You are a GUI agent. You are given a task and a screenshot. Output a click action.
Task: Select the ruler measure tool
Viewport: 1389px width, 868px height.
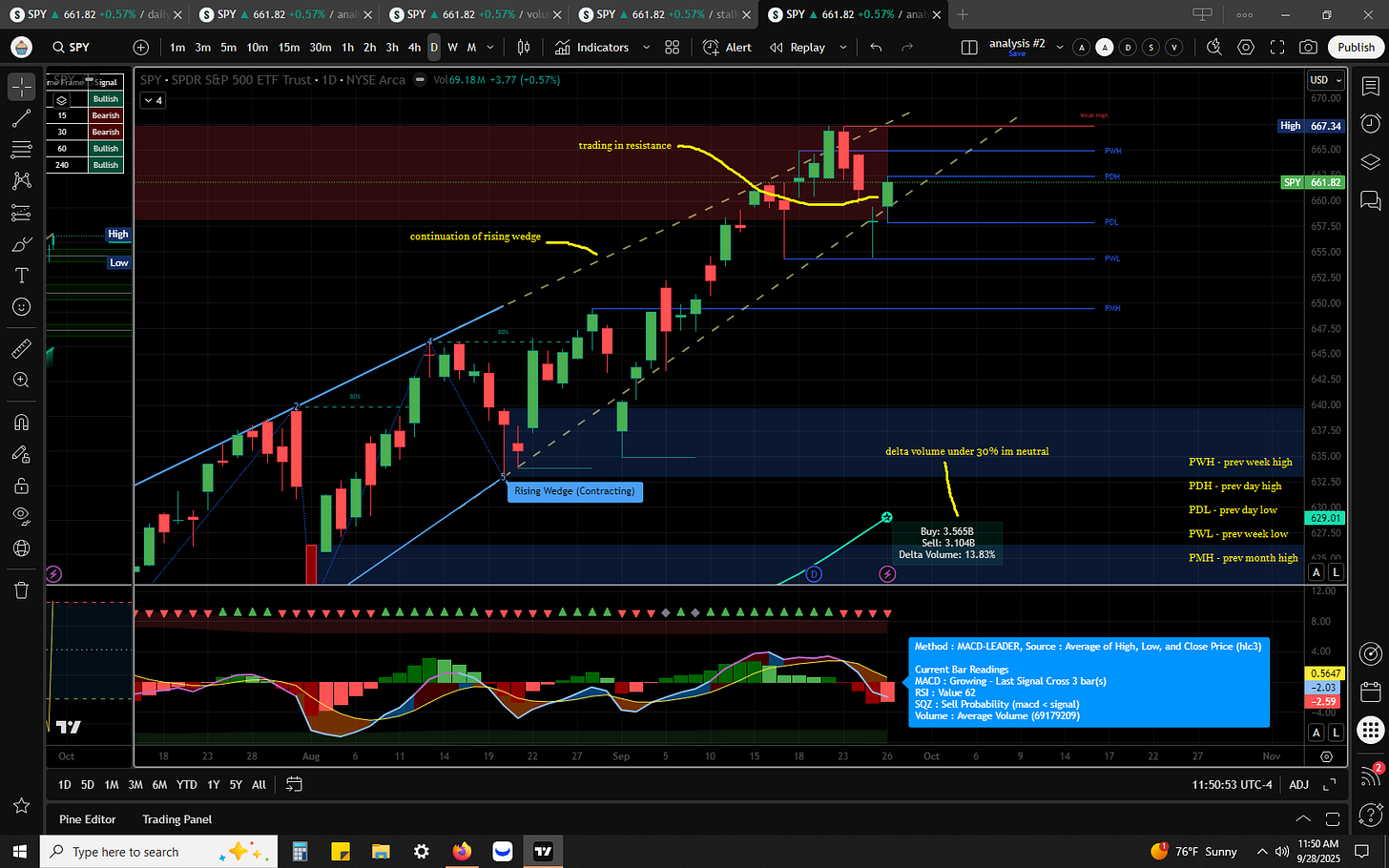point(22,349)
